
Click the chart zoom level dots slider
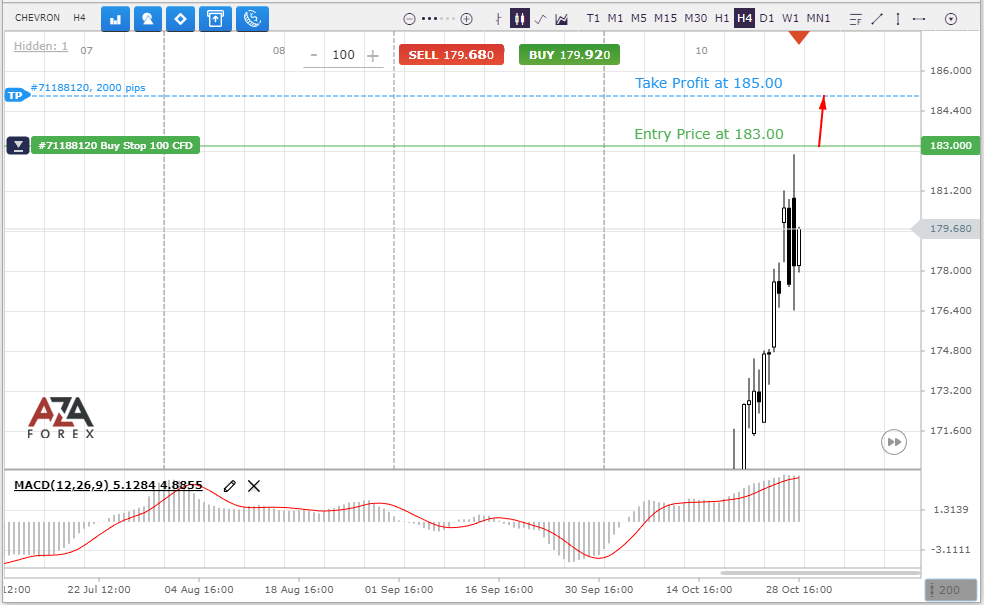438,19
